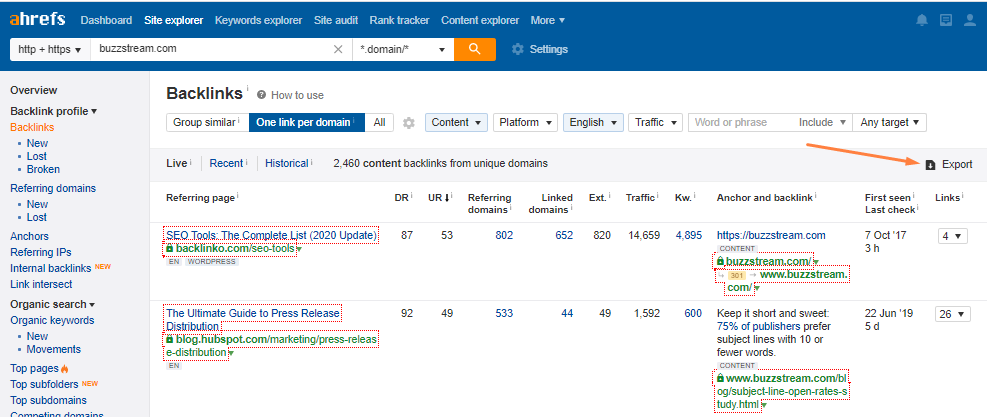Image resolution: width=987 pixels, height=417 pixels.
Task: Open Site audit
Action: [x=336, y=20]
